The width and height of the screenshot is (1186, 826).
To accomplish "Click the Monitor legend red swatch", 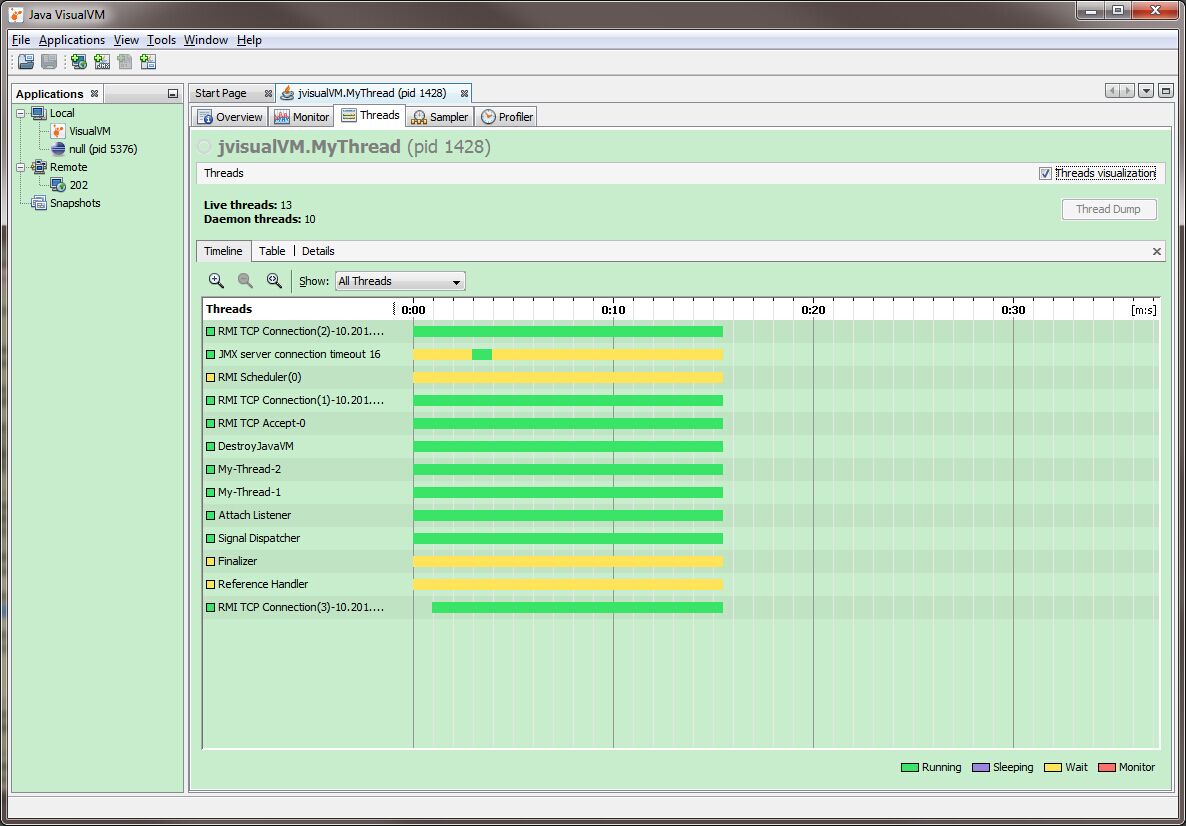I will [x=1107, y=767].
